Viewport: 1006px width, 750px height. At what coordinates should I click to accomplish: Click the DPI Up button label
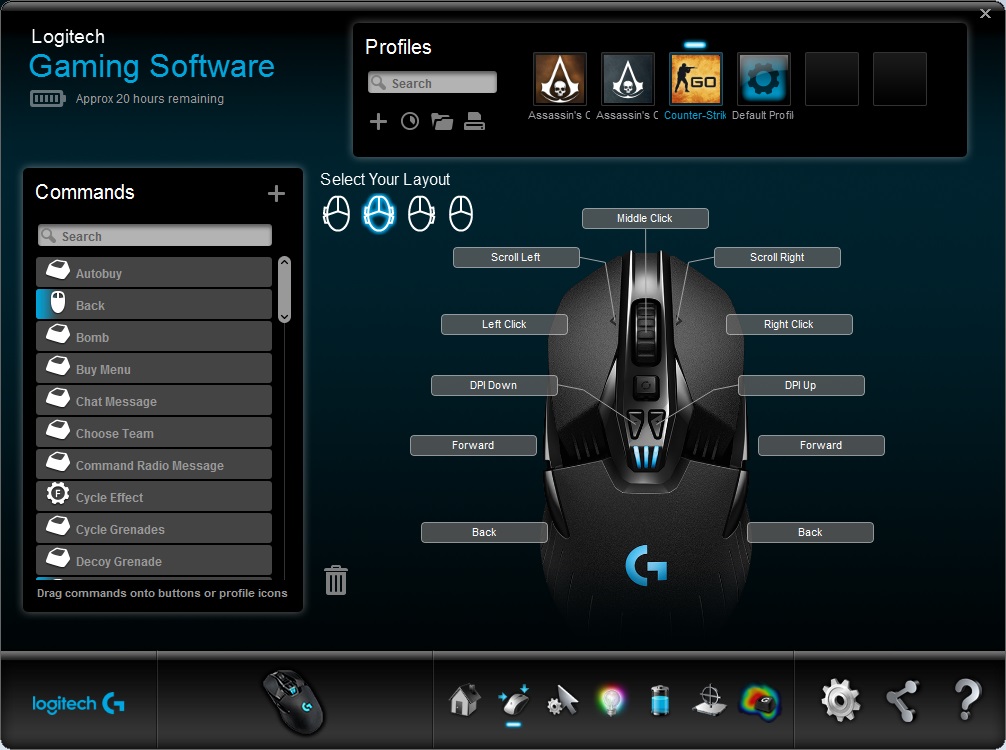click(x=801, y=385)
